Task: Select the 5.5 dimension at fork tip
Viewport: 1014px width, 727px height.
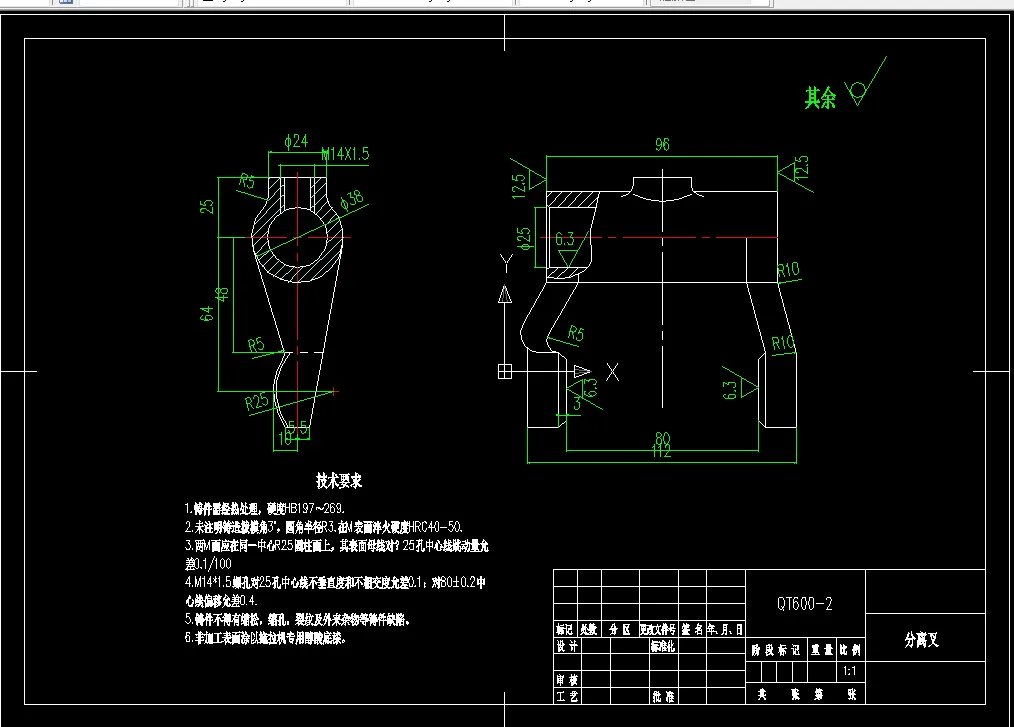Action: 298,428
